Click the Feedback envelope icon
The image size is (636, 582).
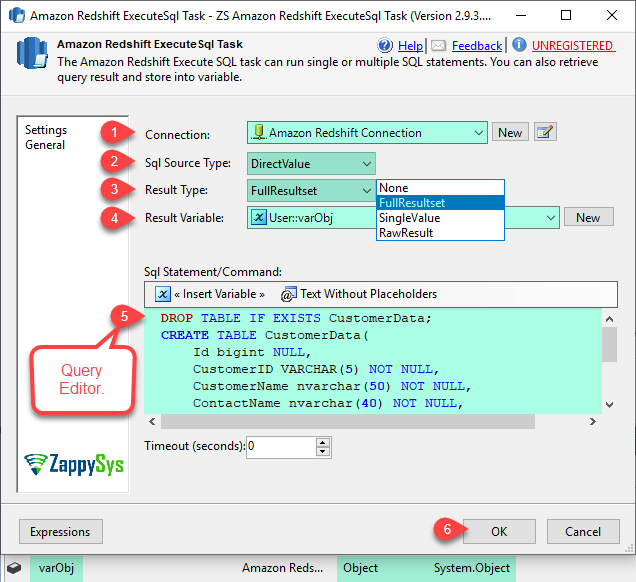(x=438, y=45)
